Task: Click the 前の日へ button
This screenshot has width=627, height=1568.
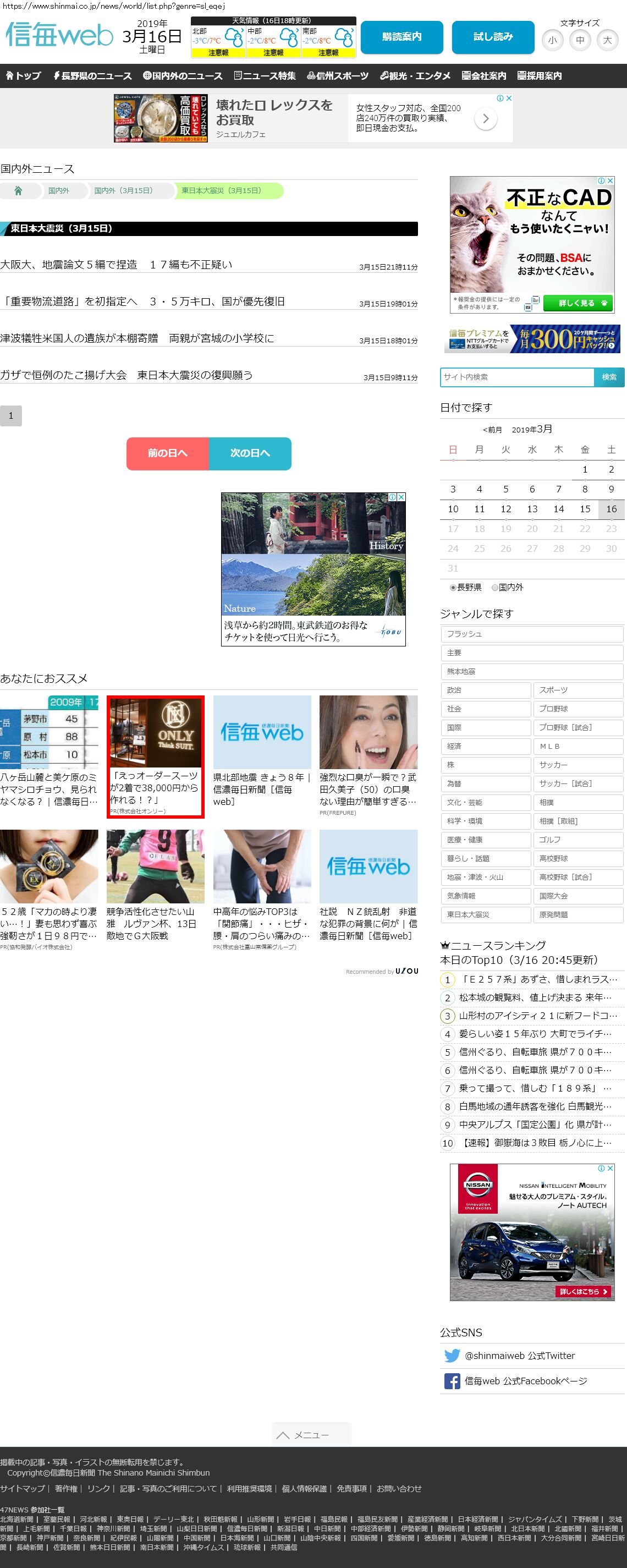Action: (x=167, y=453)
